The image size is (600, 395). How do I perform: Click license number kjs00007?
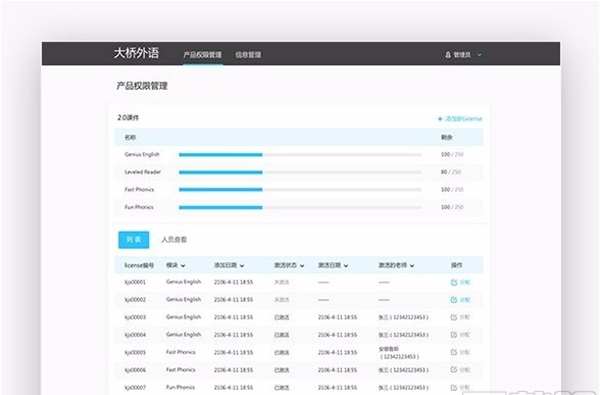click(x=135, y=387)
